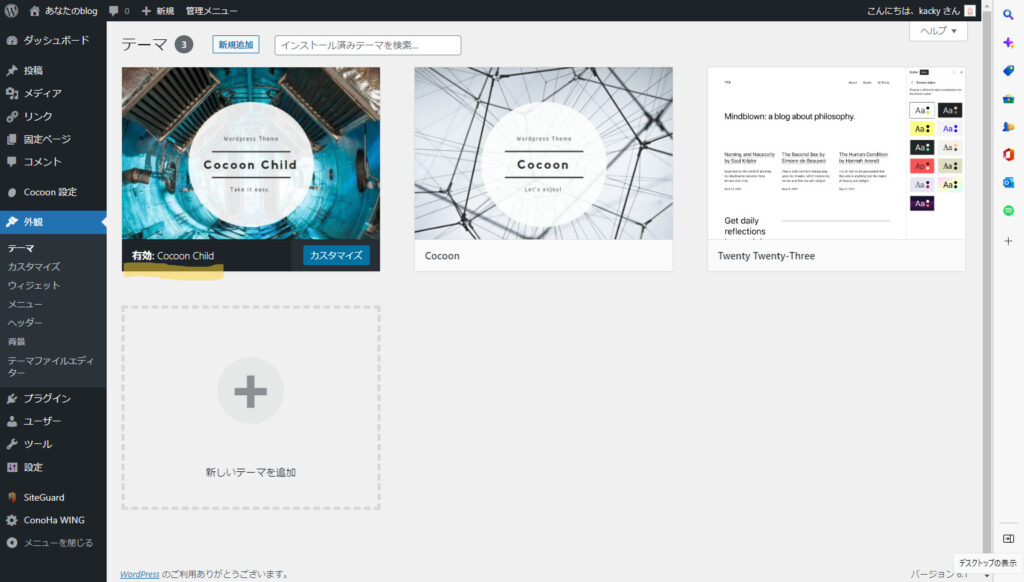
Task: Open the games sidebar icon
Action: (1008, 127)
